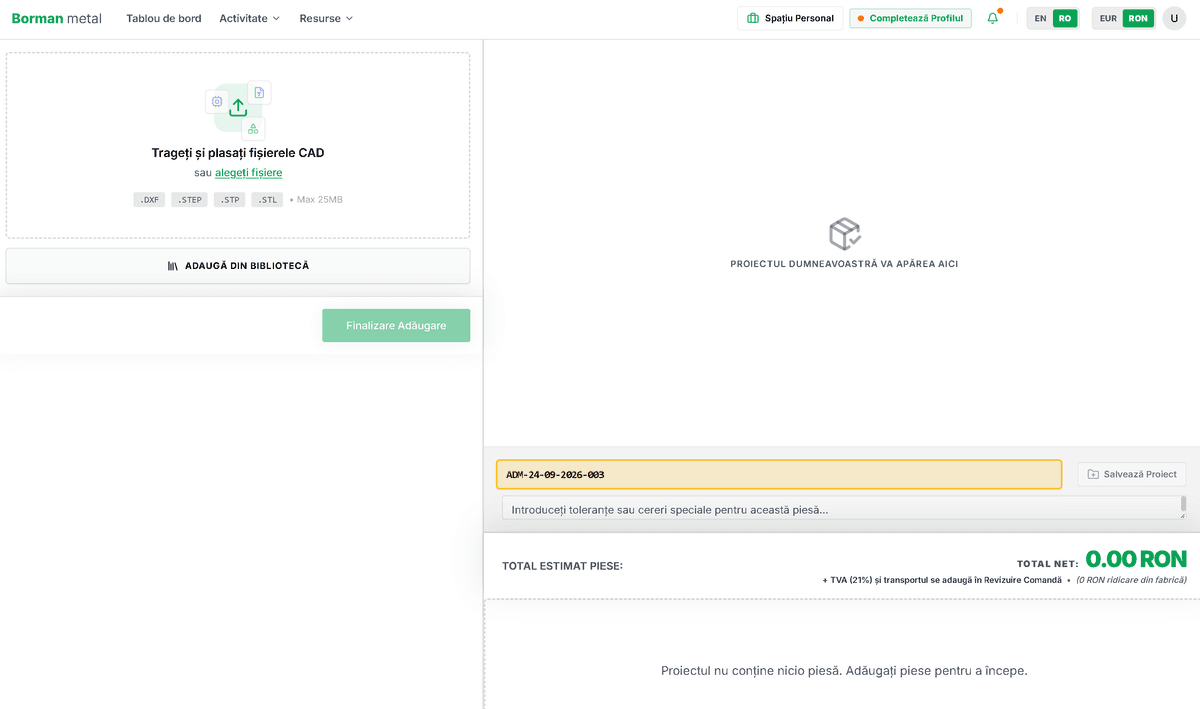Click the .STL format tag

click(267, 200)
